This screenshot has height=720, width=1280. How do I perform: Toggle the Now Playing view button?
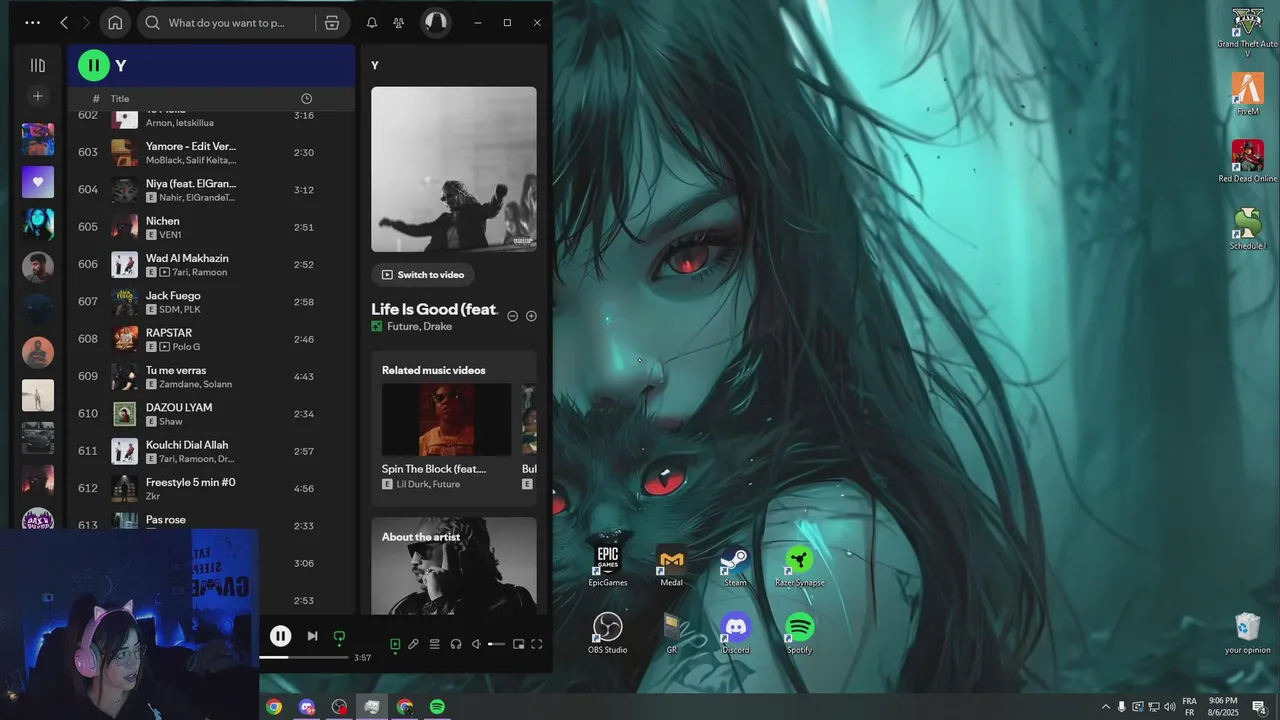click(395, 645)
